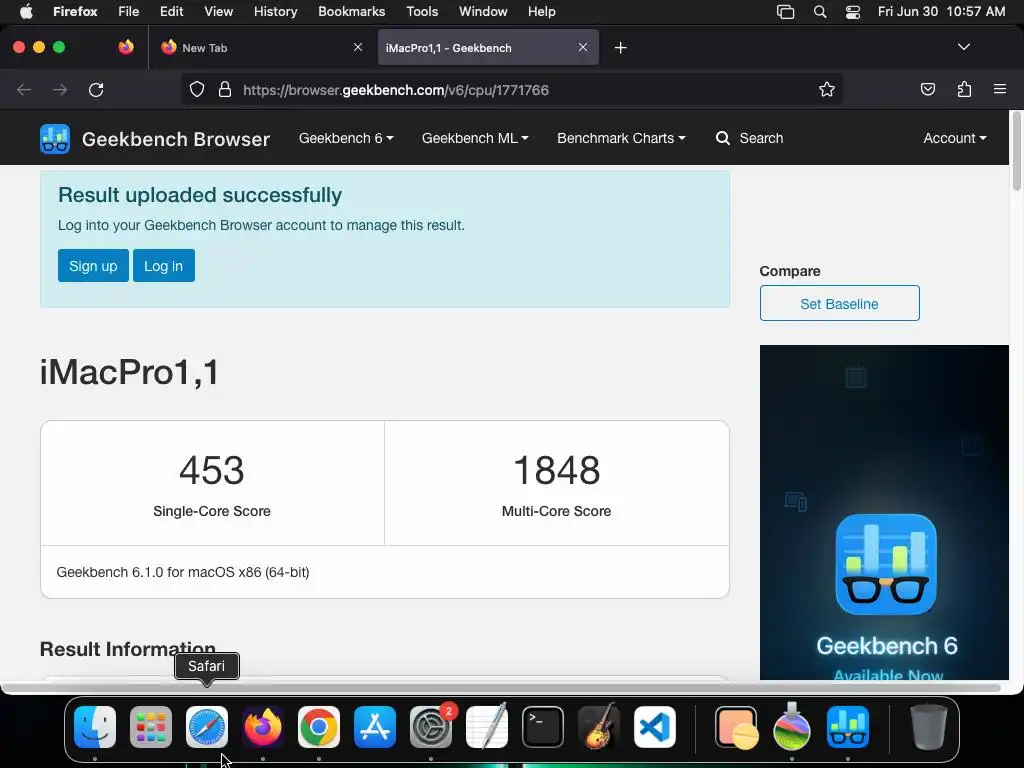Click the Firefox icon in the dock
The width and height of the screenshot is (1024, 768).
(263, 727)
